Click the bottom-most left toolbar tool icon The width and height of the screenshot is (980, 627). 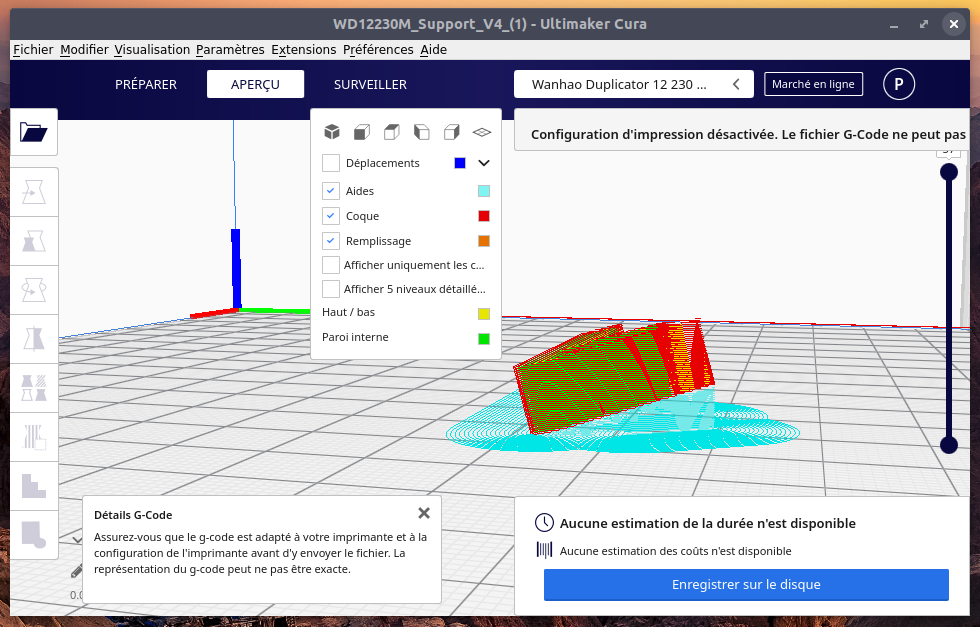pos(34,534)
